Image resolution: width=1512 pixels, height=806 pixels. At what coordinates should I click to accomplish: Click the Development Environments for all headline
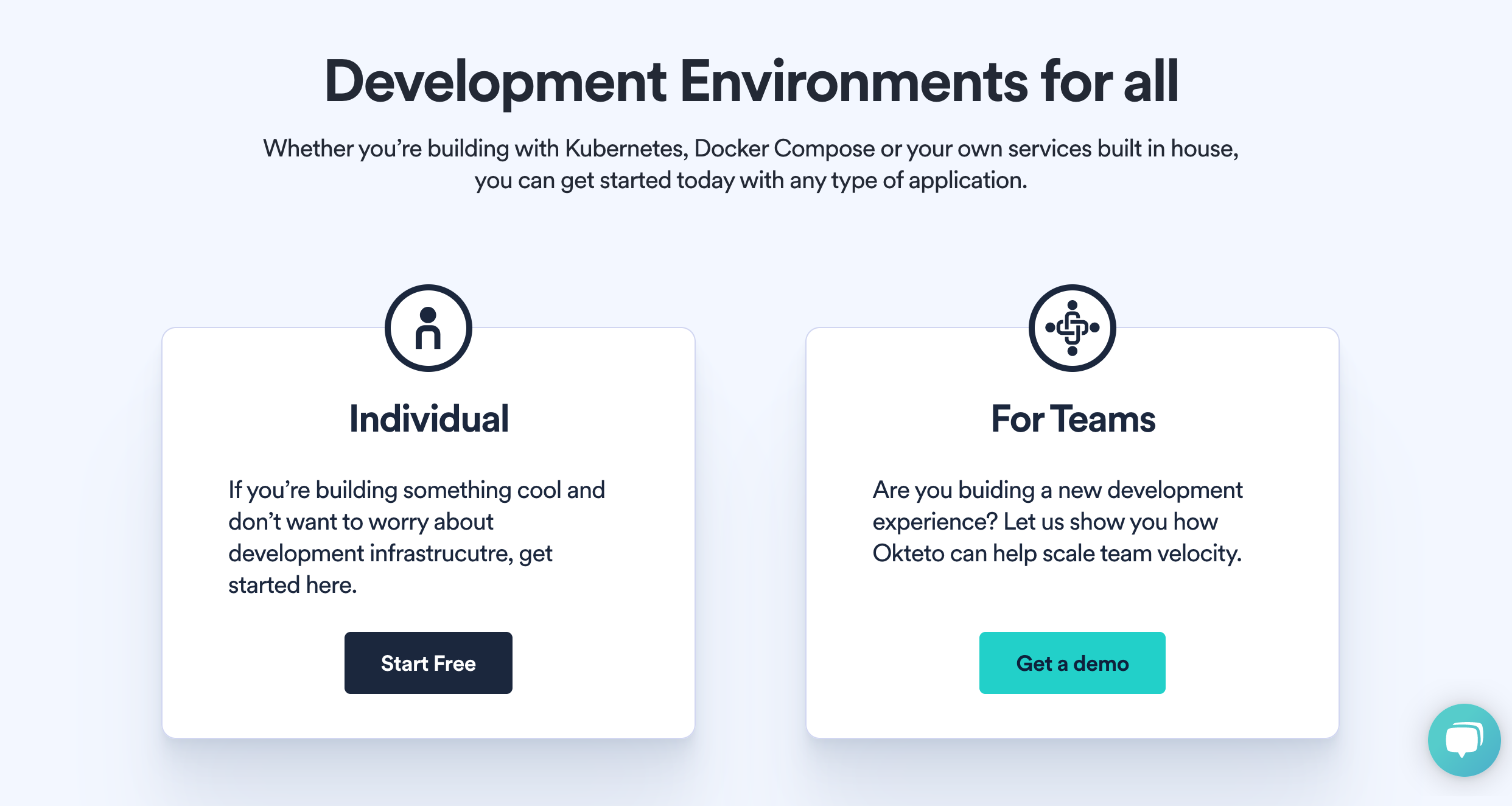[751, 82]
